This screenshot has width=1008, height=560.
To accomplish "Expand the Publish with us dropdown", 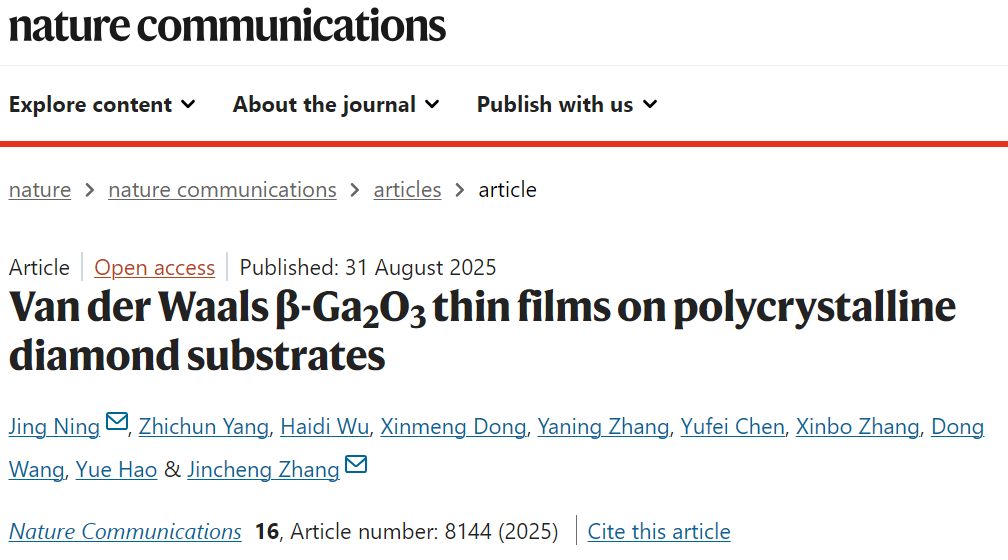I will (x=567, y=104).
